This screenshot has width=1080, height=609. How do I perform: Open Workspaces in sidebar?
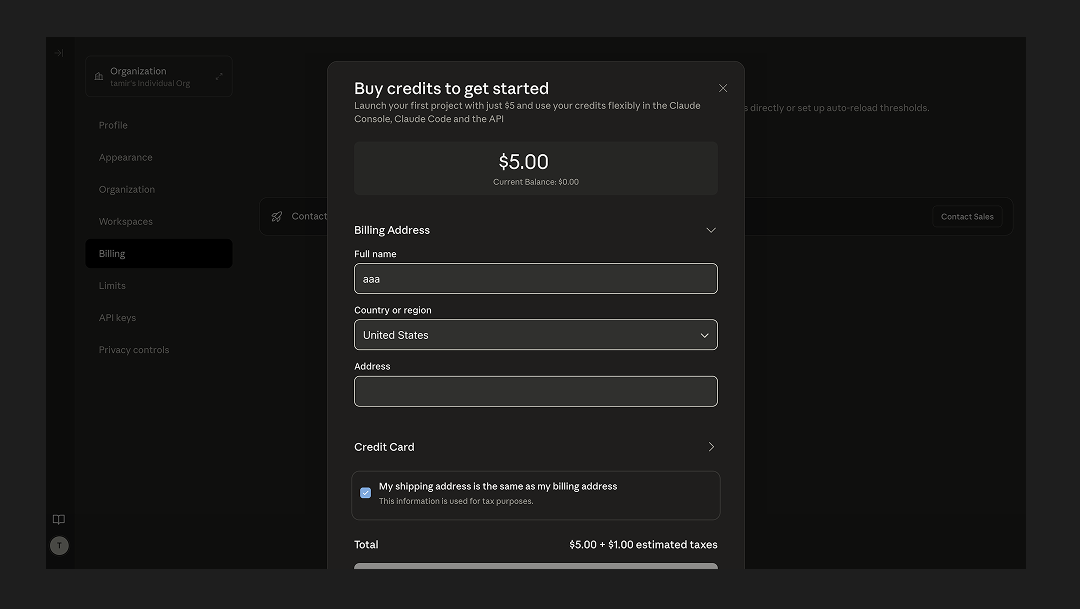(x=125, y=222)
